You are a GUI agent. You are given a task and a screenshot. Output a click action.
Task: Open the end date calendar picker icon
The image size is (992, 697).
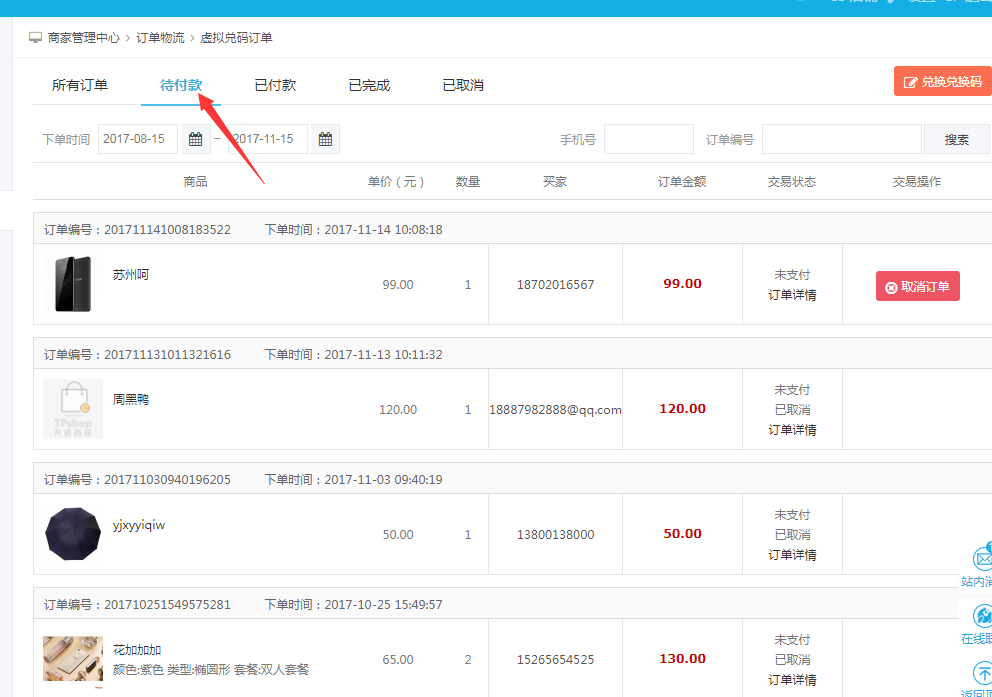[325, 139]
